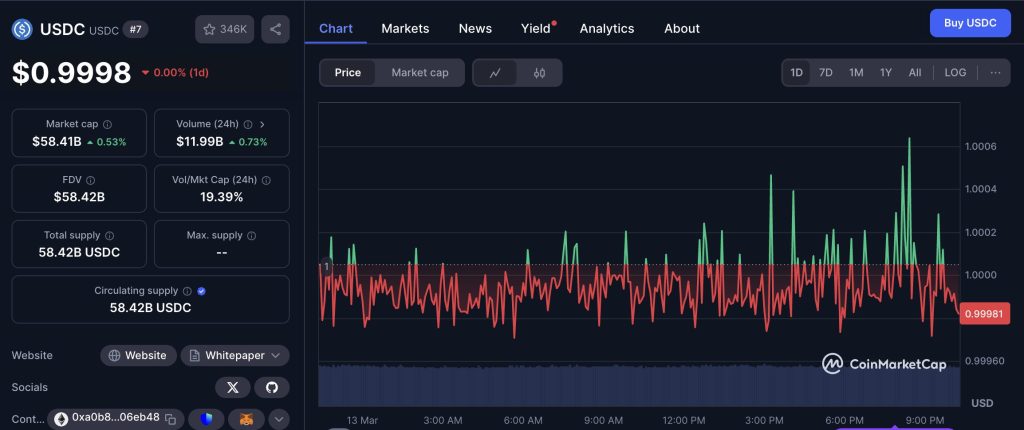Copy the contract address 0xa0b8...06eb48
This screenshot has width=1024, height=430.
click(x=170, y=418)
